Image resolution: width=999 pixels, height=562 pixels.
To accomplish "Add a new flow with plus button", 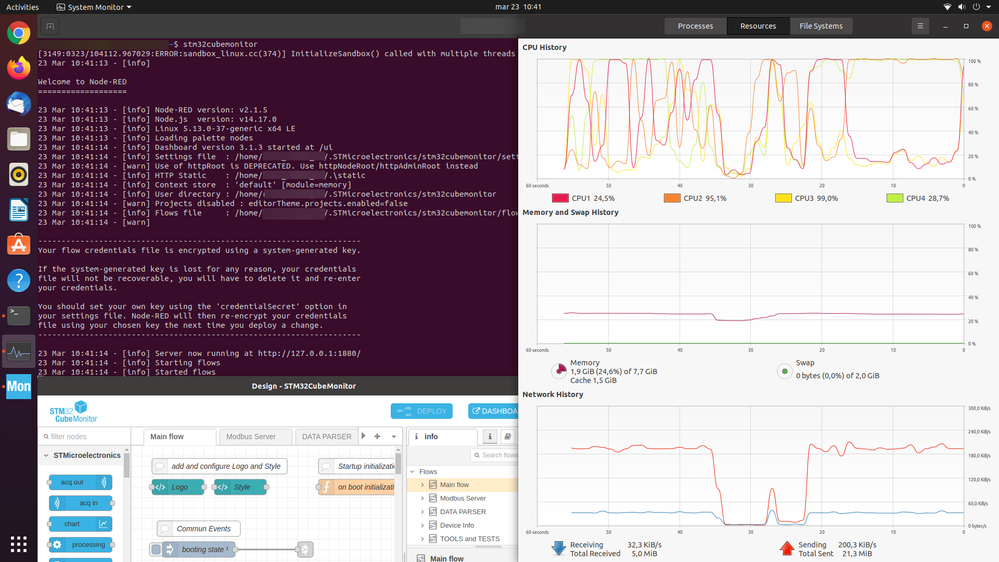I will (377, 436).
